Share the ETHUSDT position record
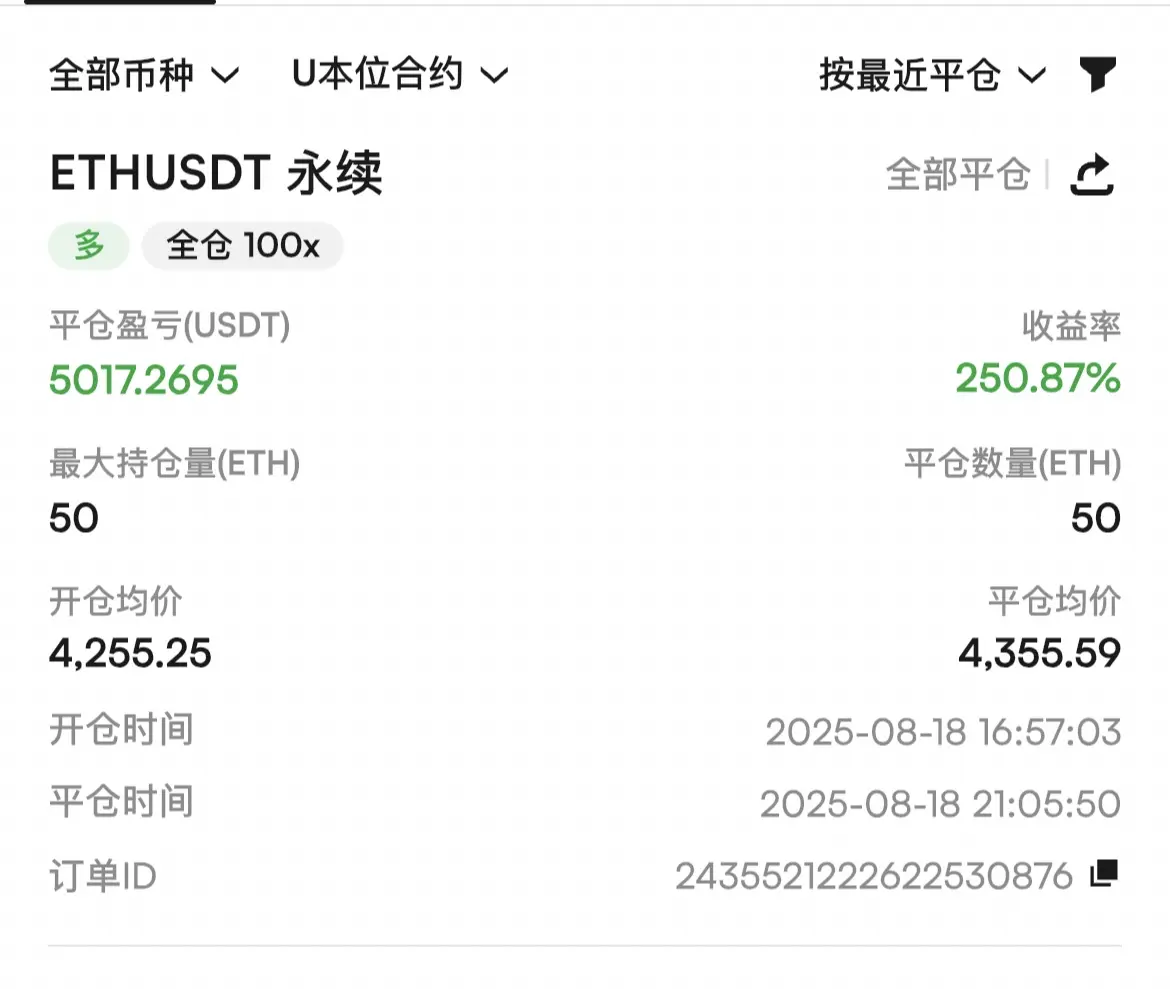The image size is (1170, 989). point(1092,175)
